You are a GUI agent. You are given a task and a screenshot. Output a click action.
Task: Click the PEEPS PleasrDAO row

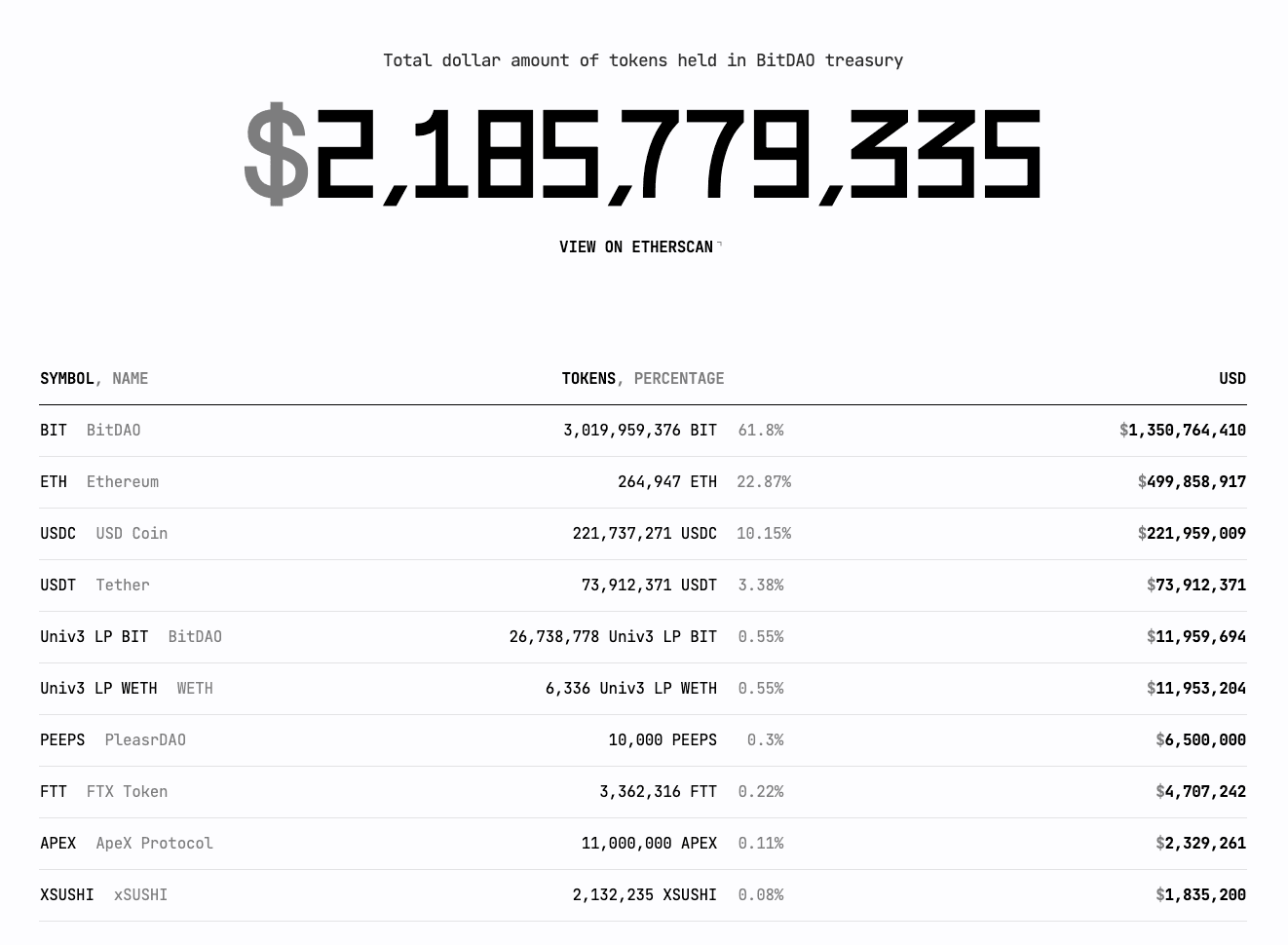pyautogui.click(x=643, y=740)
